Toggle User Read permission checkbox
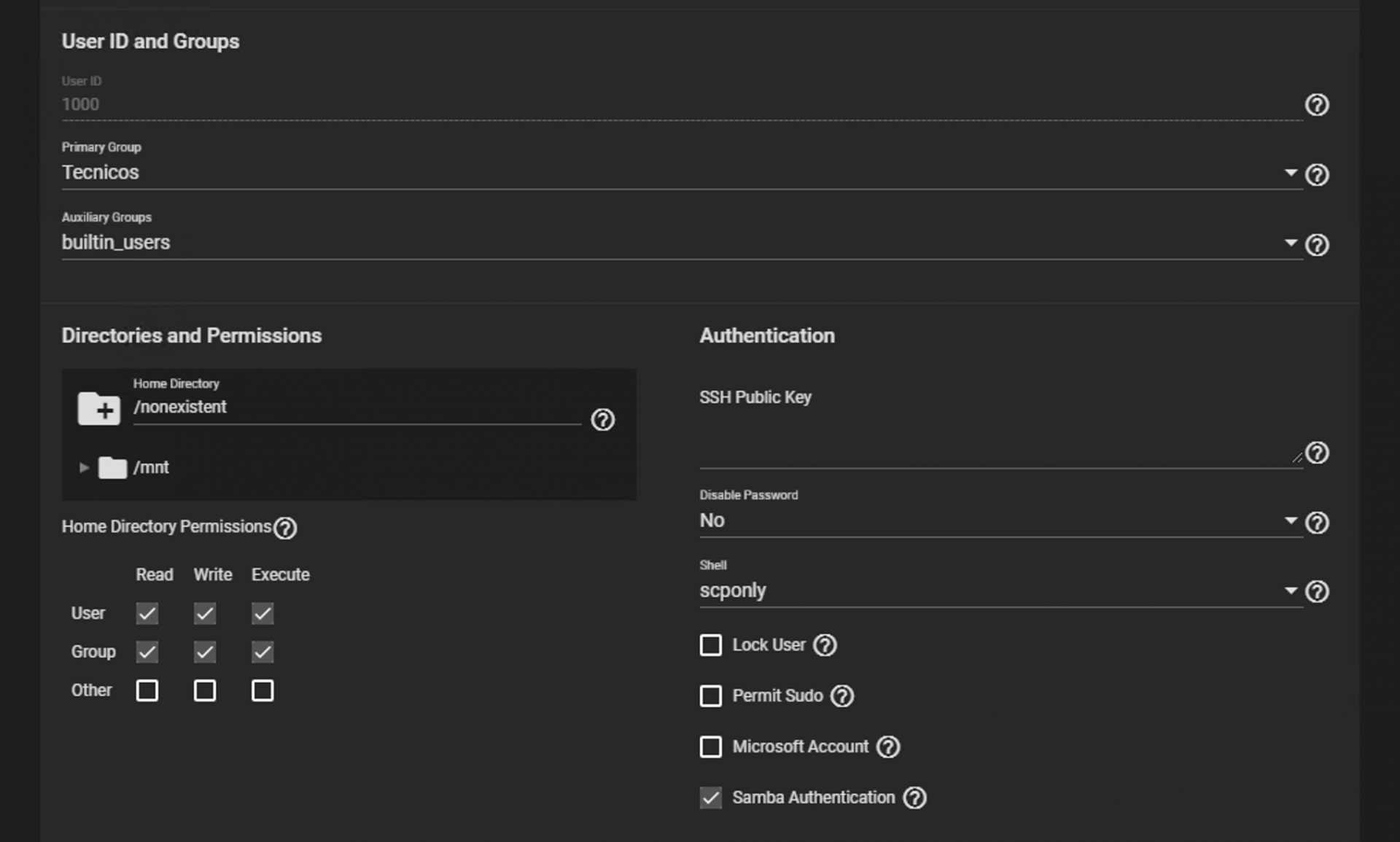The width and height of the screenshot is (1400, 842). (x=147, y=614)
